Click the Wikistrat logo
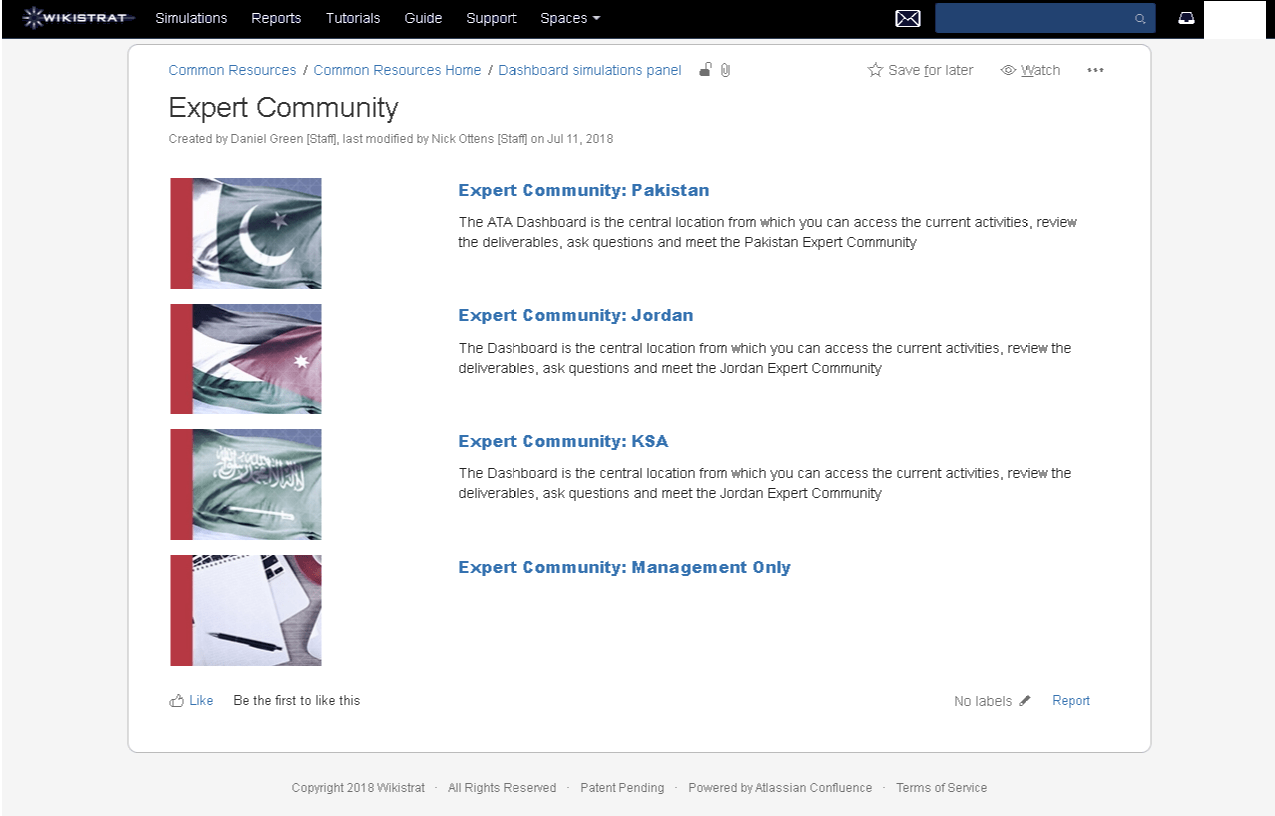The height and width of the screenshot is (816, 1275). coord(78,18)
